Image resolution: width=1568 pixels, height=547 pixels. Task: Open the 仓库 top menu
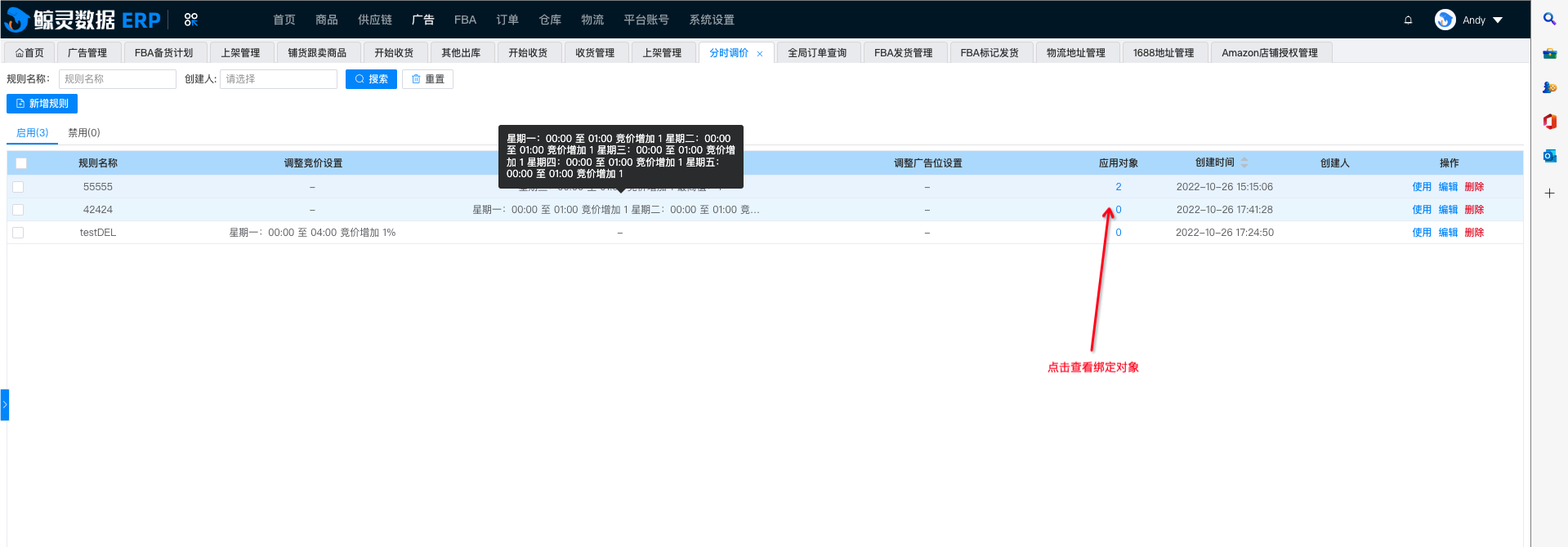[x=550, y=20]
